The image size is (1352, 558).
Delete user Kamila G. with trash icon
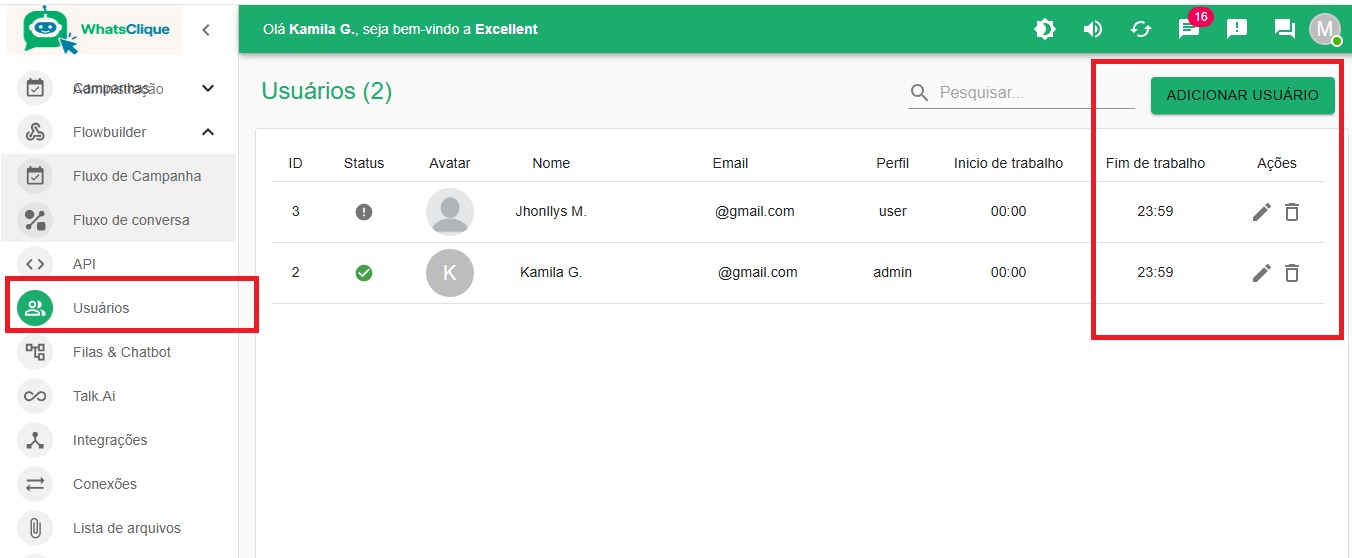coord(1292,273)
